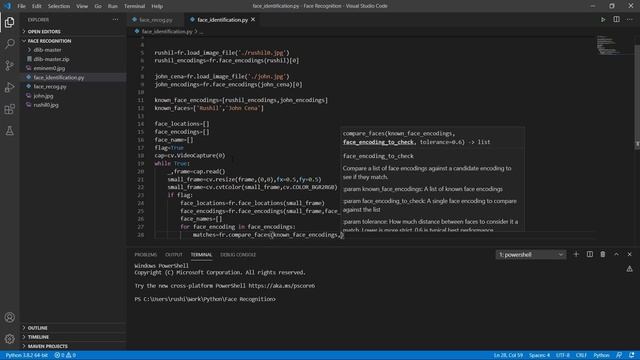
Task: Click the breadcrumb face_identification.py
Action: 167,31
